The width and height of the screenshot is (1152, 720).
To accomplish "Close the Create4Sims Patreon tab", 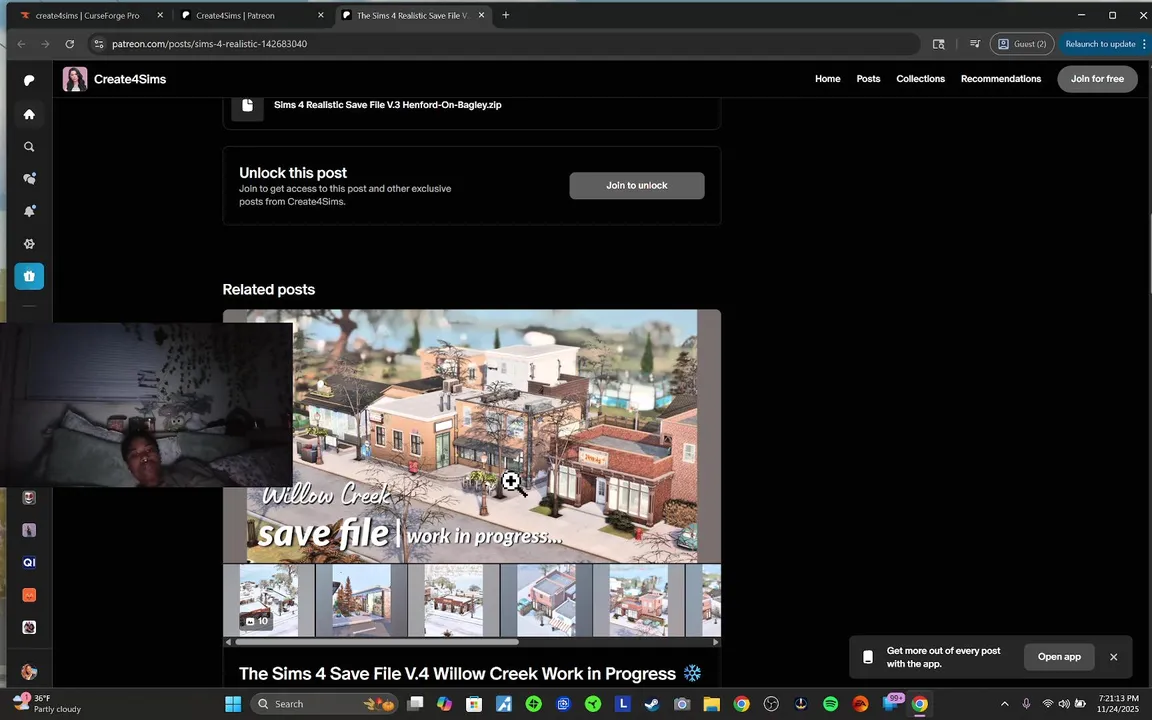I will [320, 15].
